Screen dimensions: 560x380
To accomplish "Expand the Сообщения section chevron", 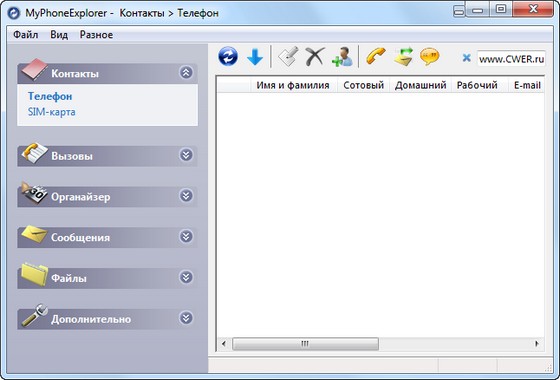I will click(186, 236).
